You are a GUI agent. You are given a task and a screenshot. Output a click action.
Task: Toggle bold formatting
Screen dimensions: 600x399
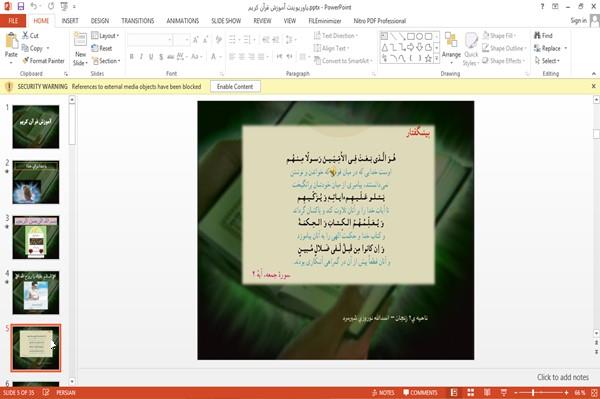point(131,57)
